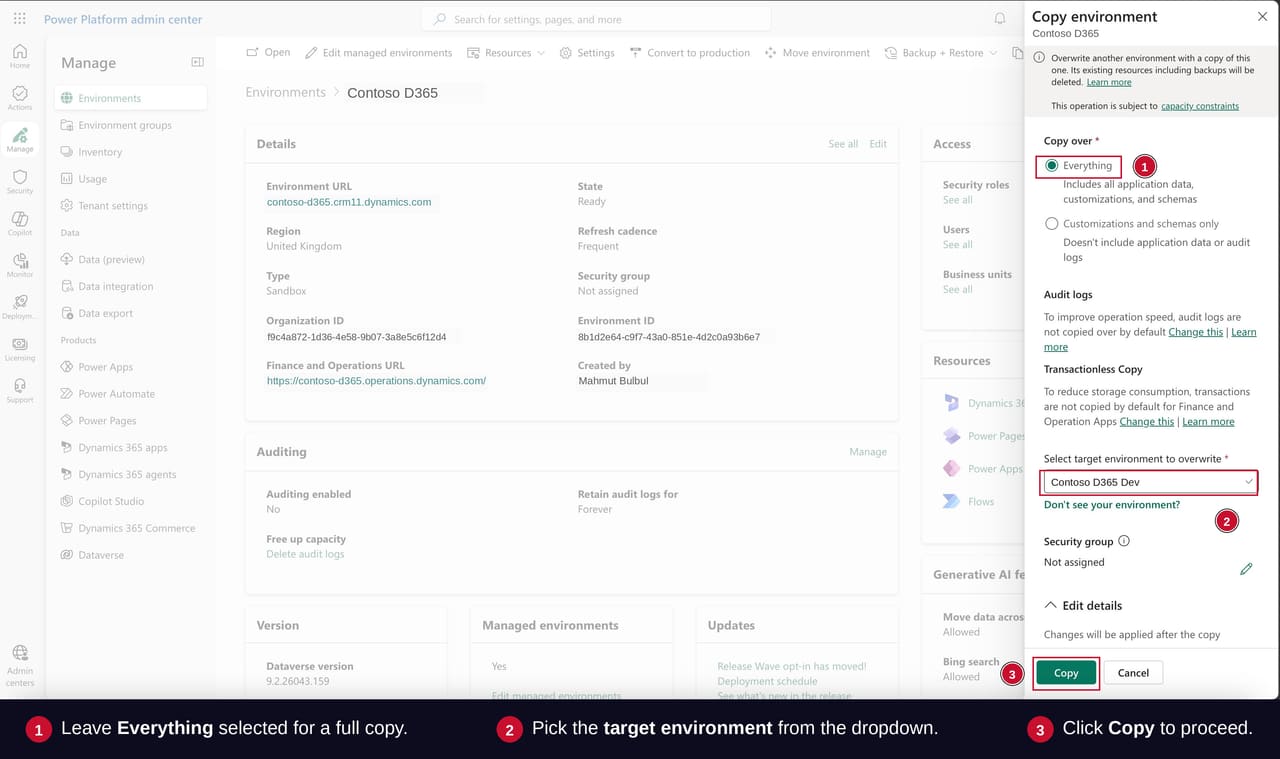Click Don't see your environment link
Screen dimensions: 1280x759
coord(1112,505)
